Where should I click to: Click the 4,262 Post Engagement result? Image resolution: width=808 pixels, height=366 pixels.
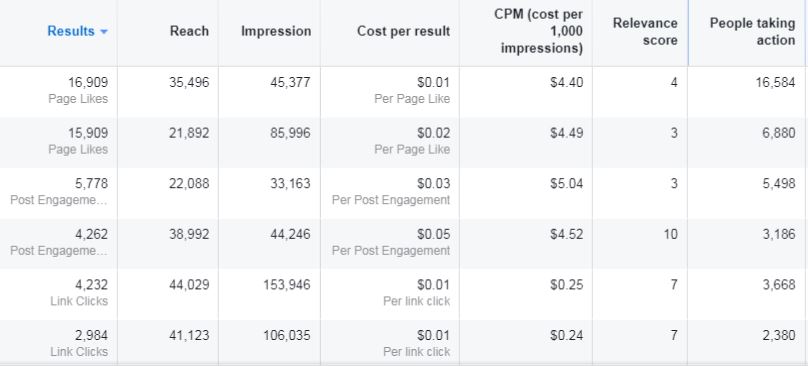tap(58, 242)
